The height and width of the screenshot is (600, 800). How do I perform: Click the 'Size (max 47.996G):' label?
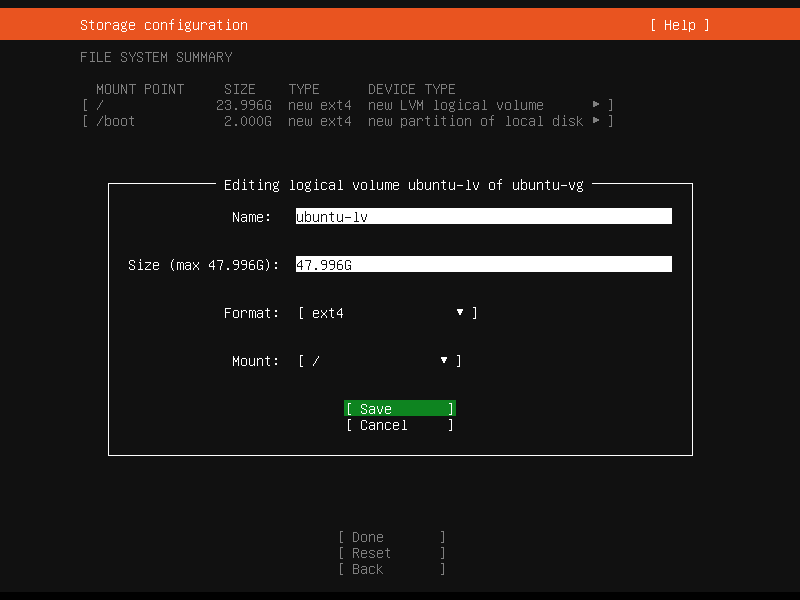(x=204, y=265)
